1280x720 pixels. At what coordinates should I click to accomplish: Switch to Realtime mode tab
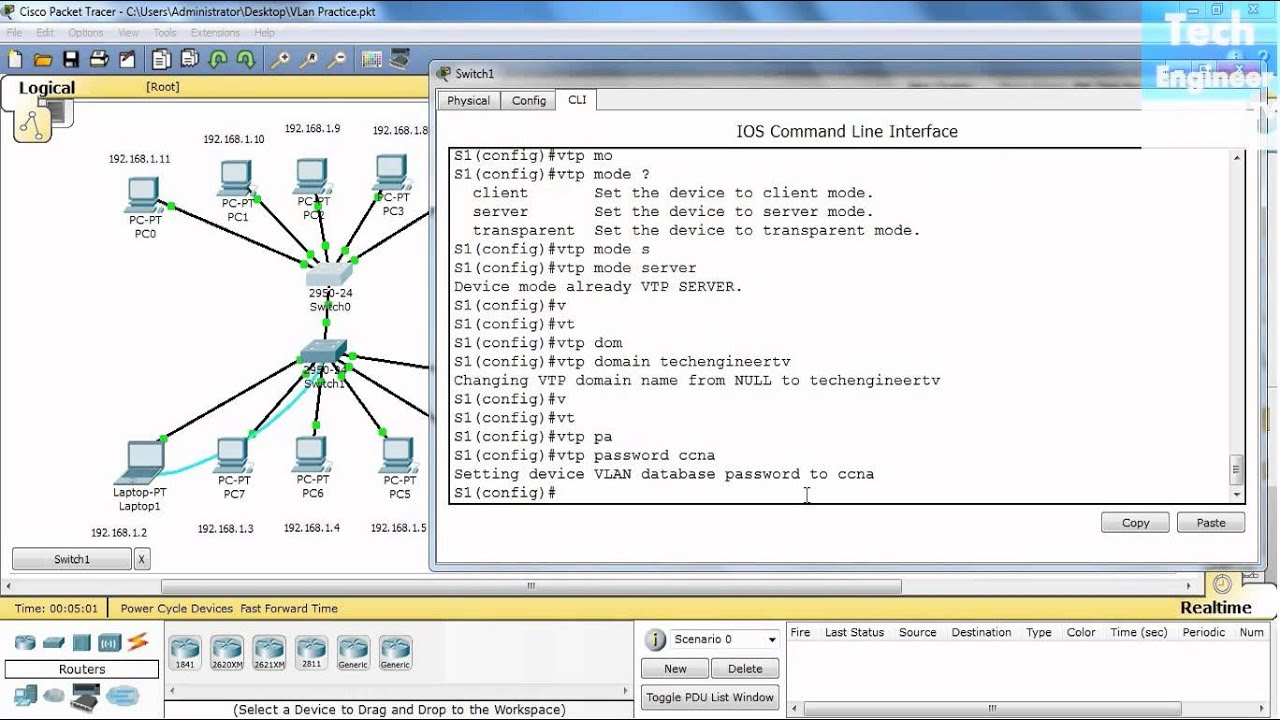coord(1216,608)
